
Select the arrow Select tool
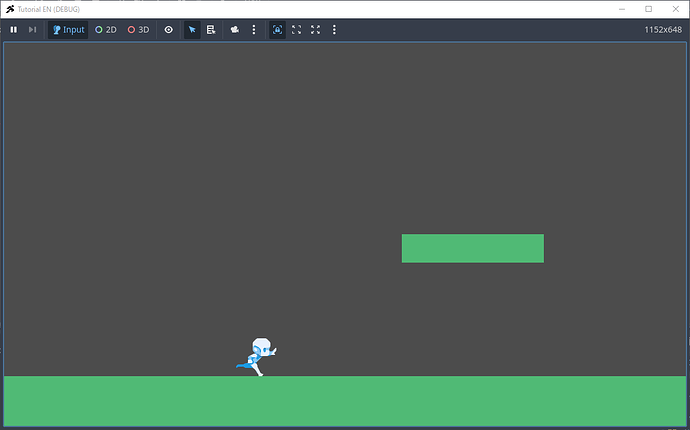pos(192,30)
